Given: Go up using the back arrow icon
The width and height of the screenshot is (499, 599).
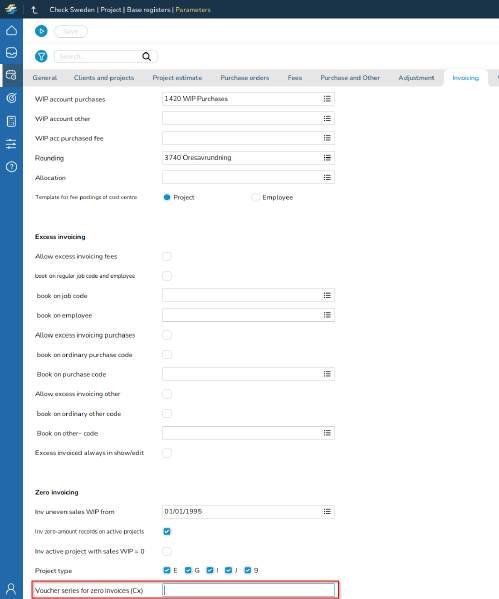Looking at the screenshot, I should click(34, 10).
